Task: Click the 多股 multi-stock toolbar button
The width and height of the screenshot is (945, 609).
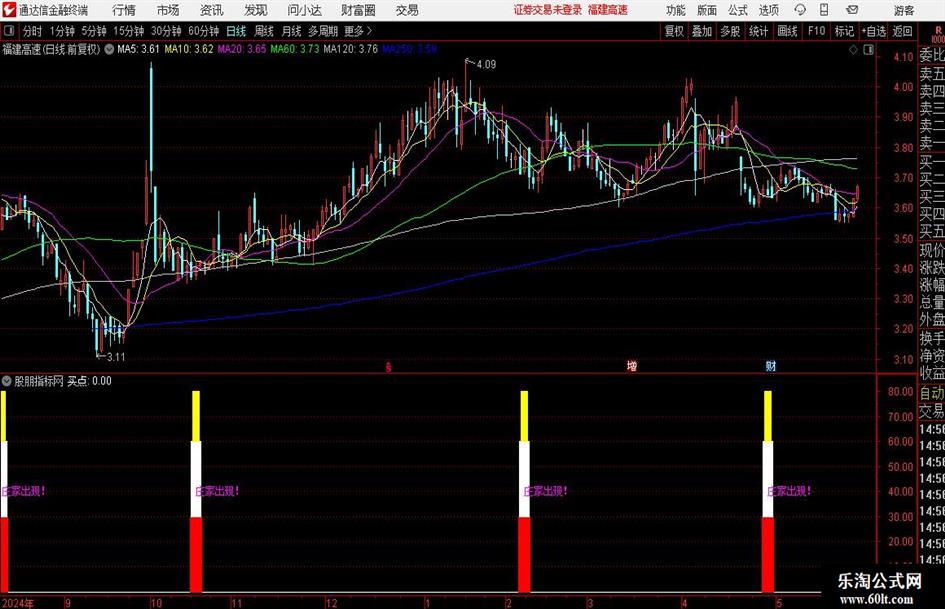Action: click(x=730, y=31)
